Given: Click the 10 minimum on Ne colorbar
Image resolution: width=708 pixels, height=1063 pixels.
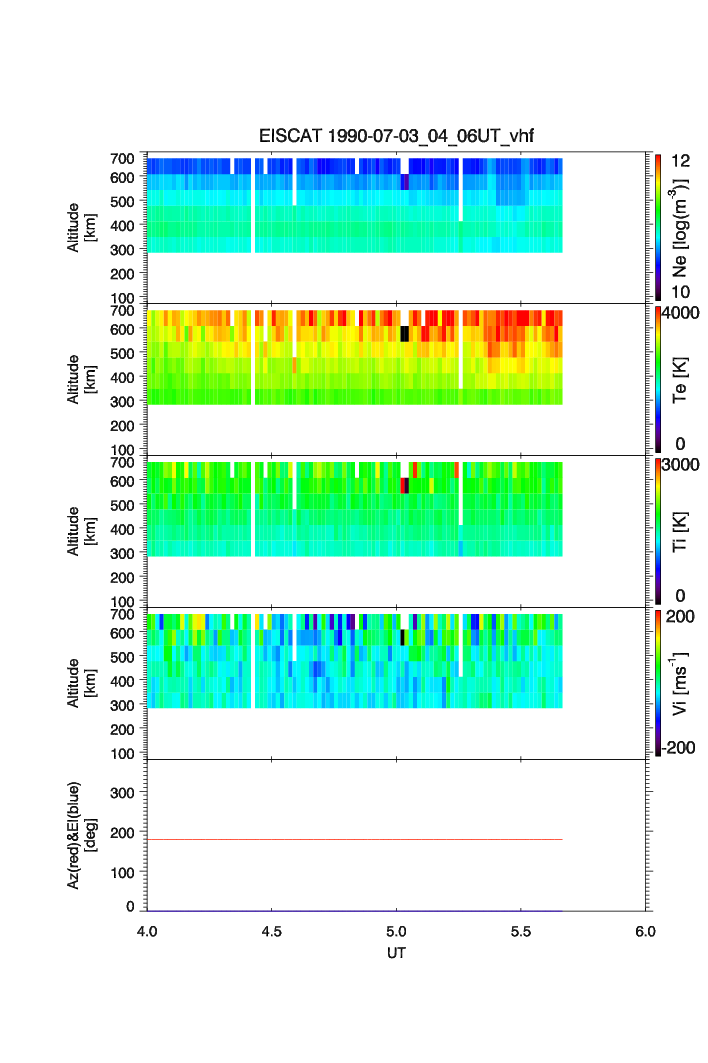Looking at the screenshot, I should coord(680,292).
